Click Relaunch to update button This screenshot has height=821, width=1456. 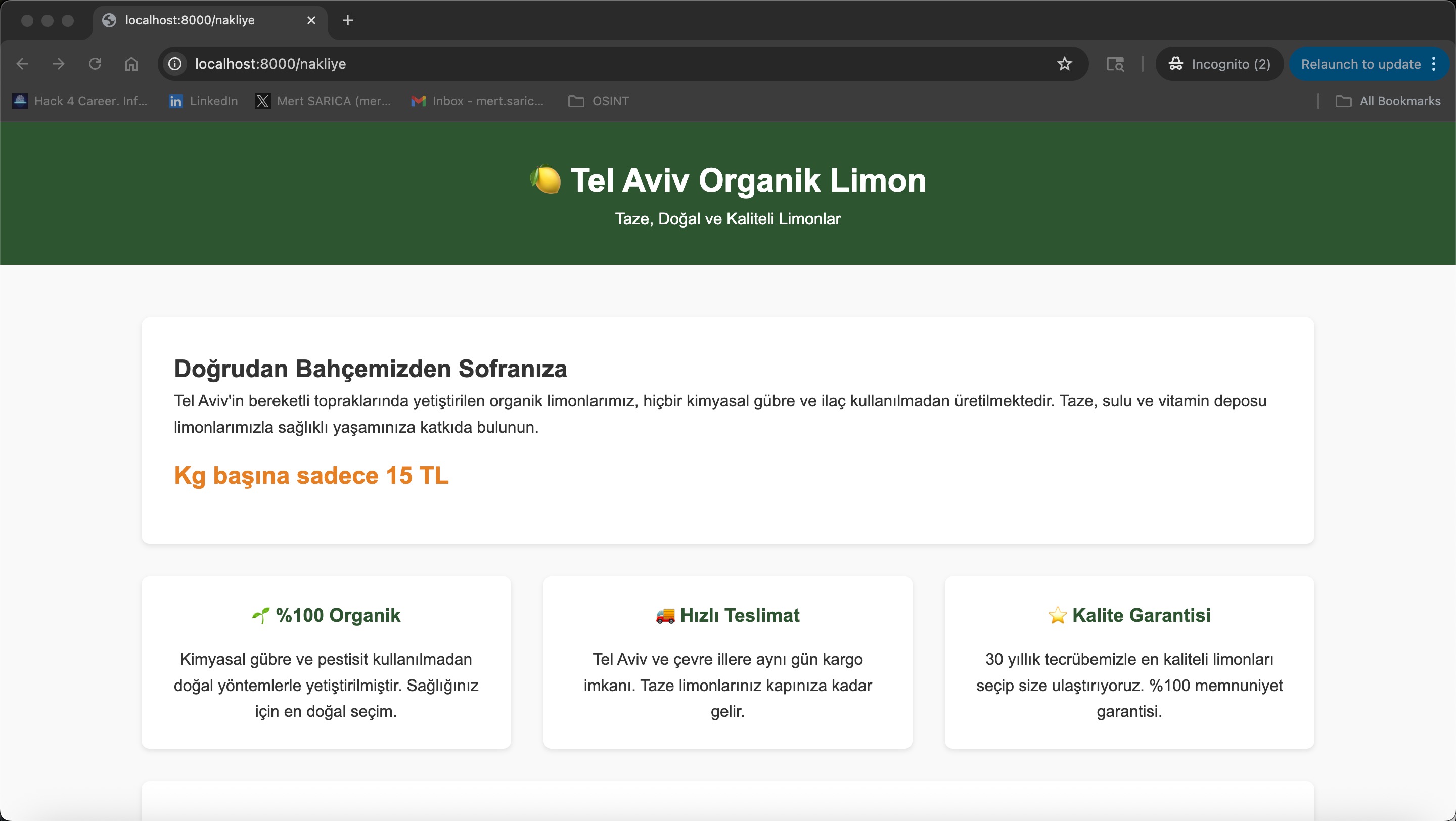tap(1360, 64)
